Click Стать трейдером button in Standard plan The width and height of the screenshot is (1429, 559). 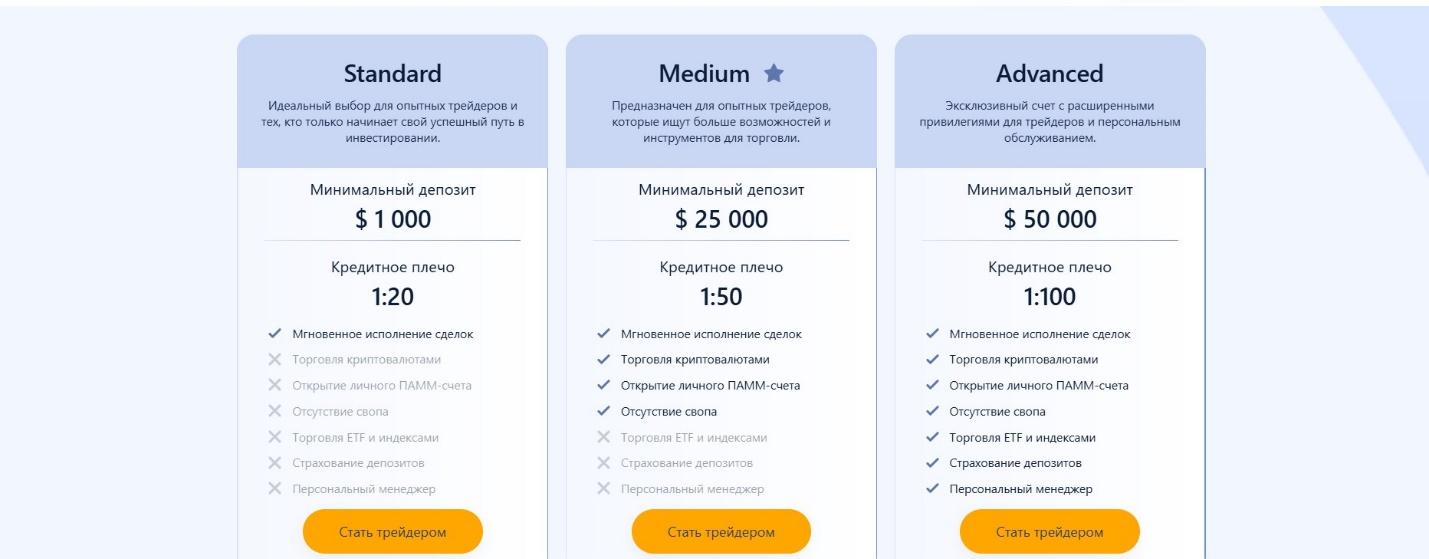392,532
